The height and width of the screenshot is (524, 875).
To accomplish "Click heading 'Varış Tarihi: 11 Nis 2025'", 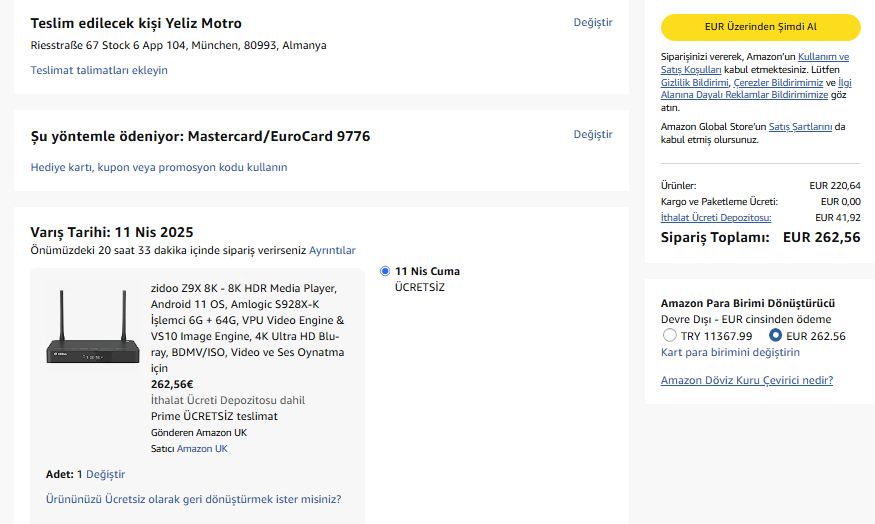I will point(112,233).
